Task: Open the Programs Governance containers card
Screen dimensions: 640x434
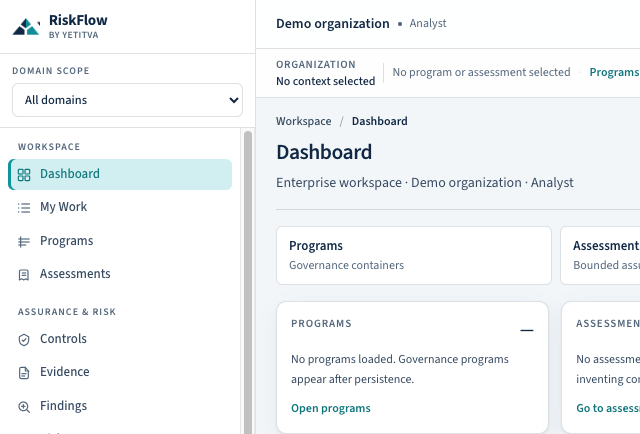Action: tap(414, 256)
